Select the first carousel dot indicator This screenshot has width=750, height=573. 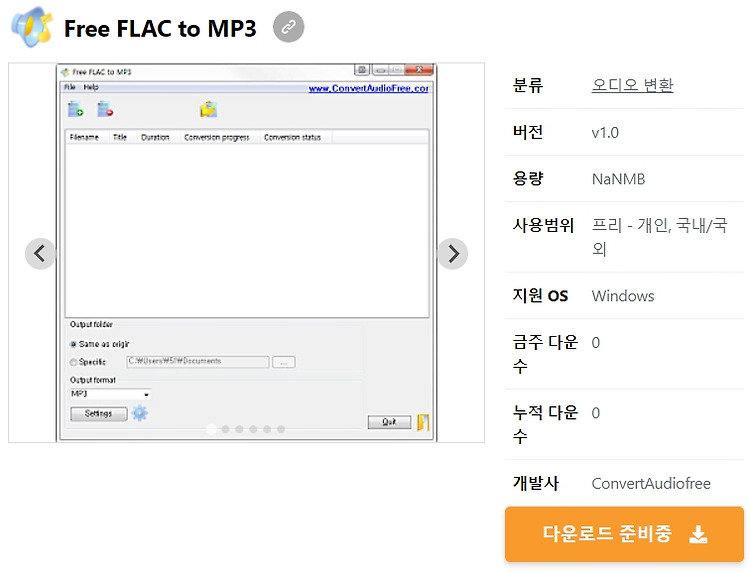[x=211, y=429]
